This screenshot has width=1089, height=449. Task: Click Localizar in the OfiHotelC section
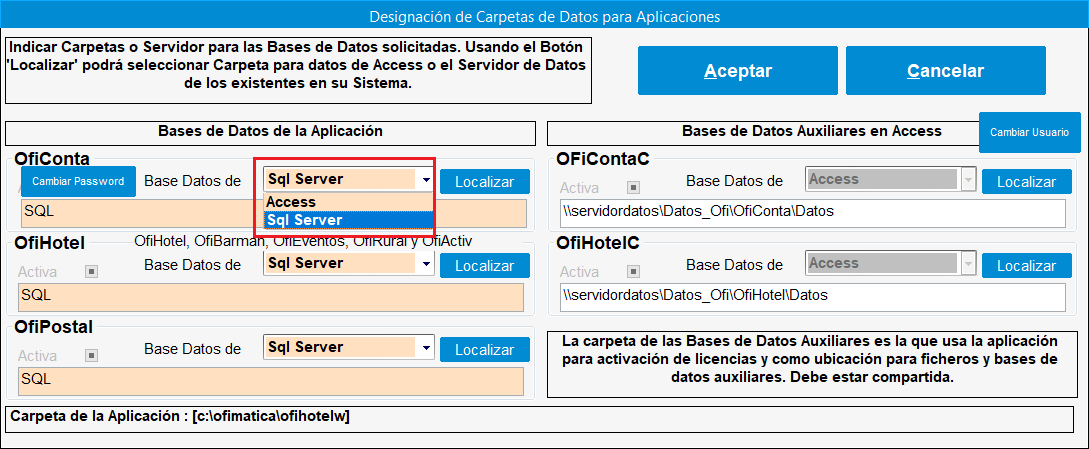tap(1027, 266)
